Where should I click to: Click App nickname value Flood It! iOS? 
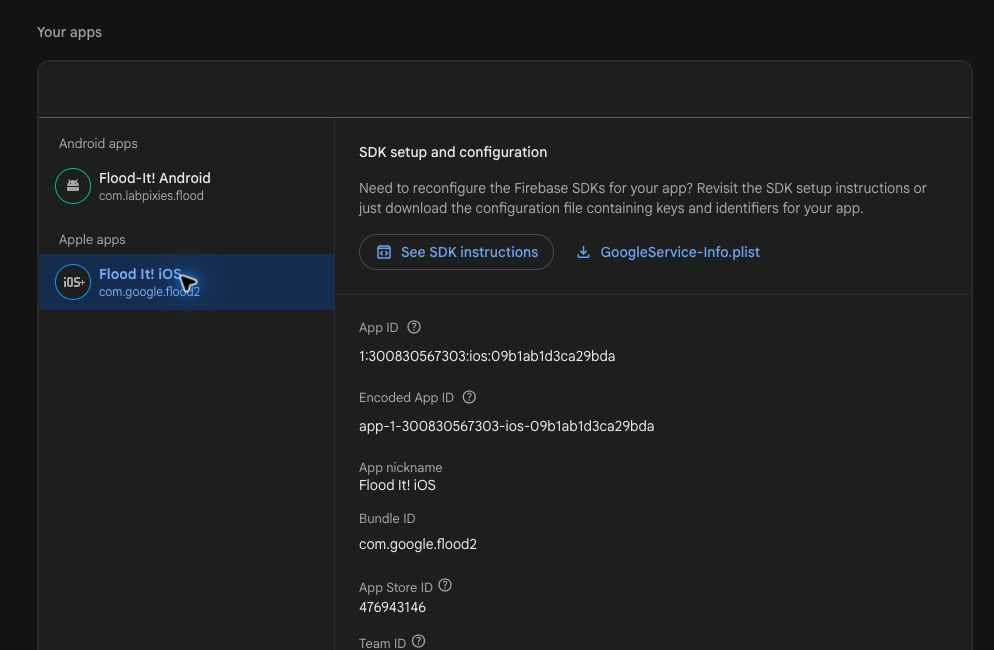point(397,485)
